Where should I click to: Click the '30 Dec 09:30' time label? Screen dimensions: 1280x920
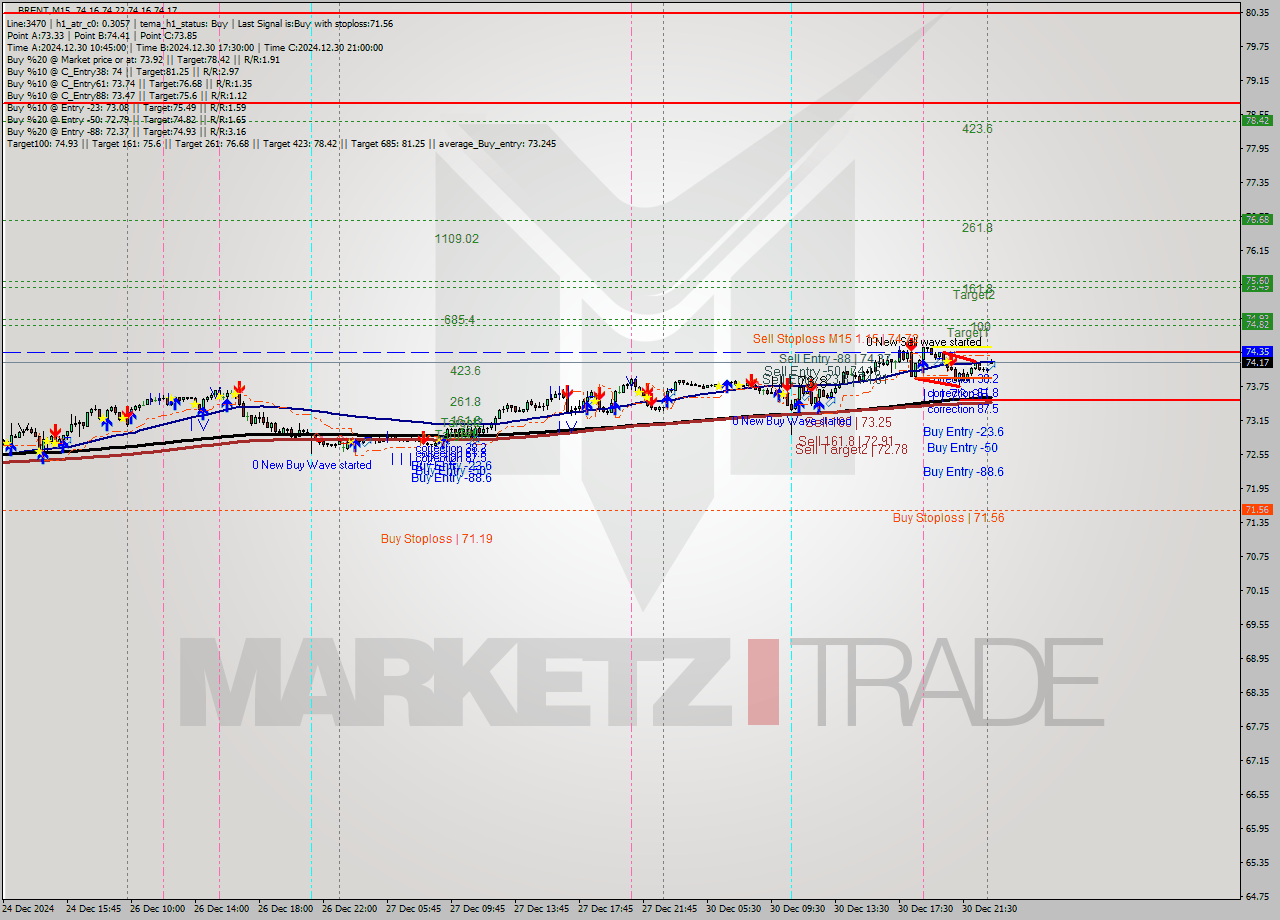point(798,909)
